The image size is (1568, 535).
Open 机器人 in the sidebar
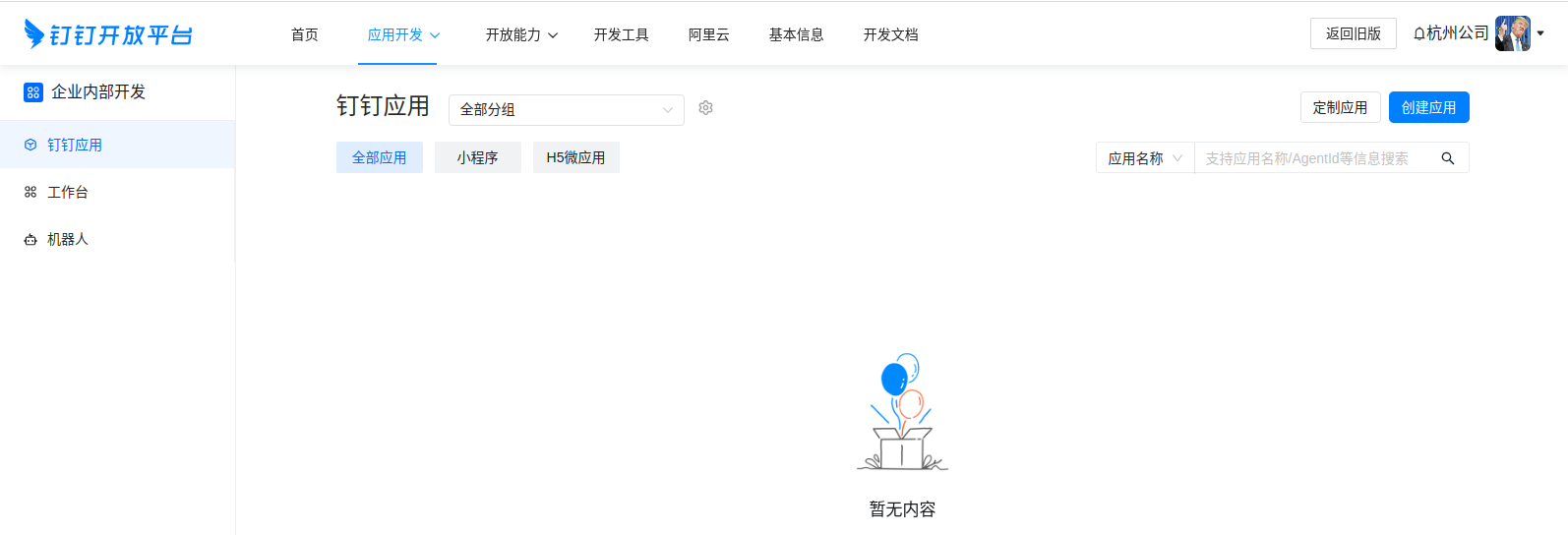(x=68, y=239)
